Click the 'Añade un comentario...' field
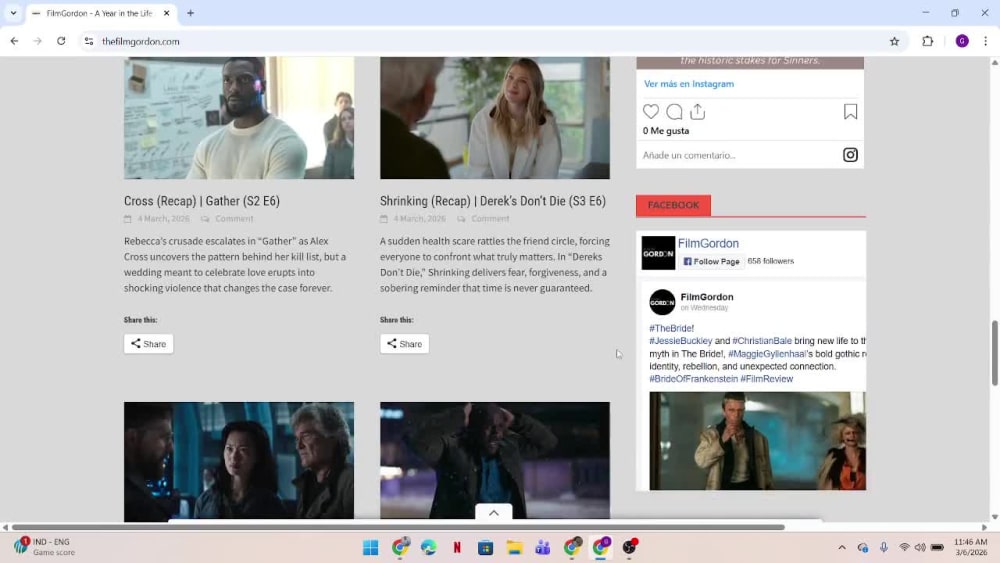 tap(689, 155)
